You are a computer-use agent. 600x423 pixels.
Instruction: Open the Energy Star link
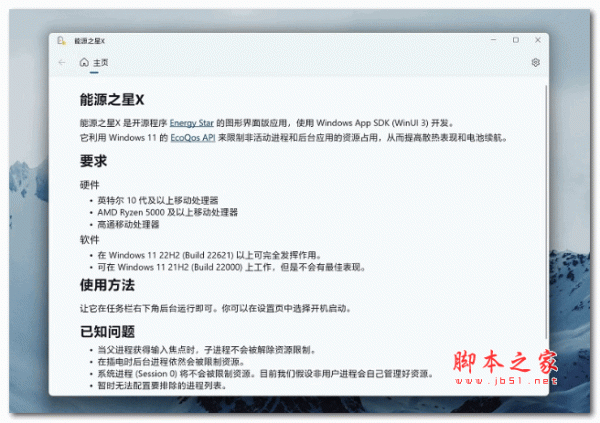[x=191, y=123]
